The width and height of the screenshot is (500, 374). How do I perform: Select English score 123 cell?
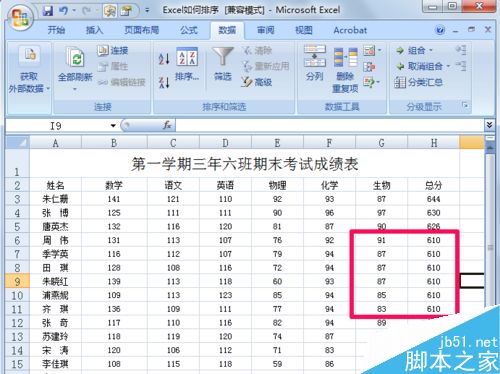click(225, 295)
